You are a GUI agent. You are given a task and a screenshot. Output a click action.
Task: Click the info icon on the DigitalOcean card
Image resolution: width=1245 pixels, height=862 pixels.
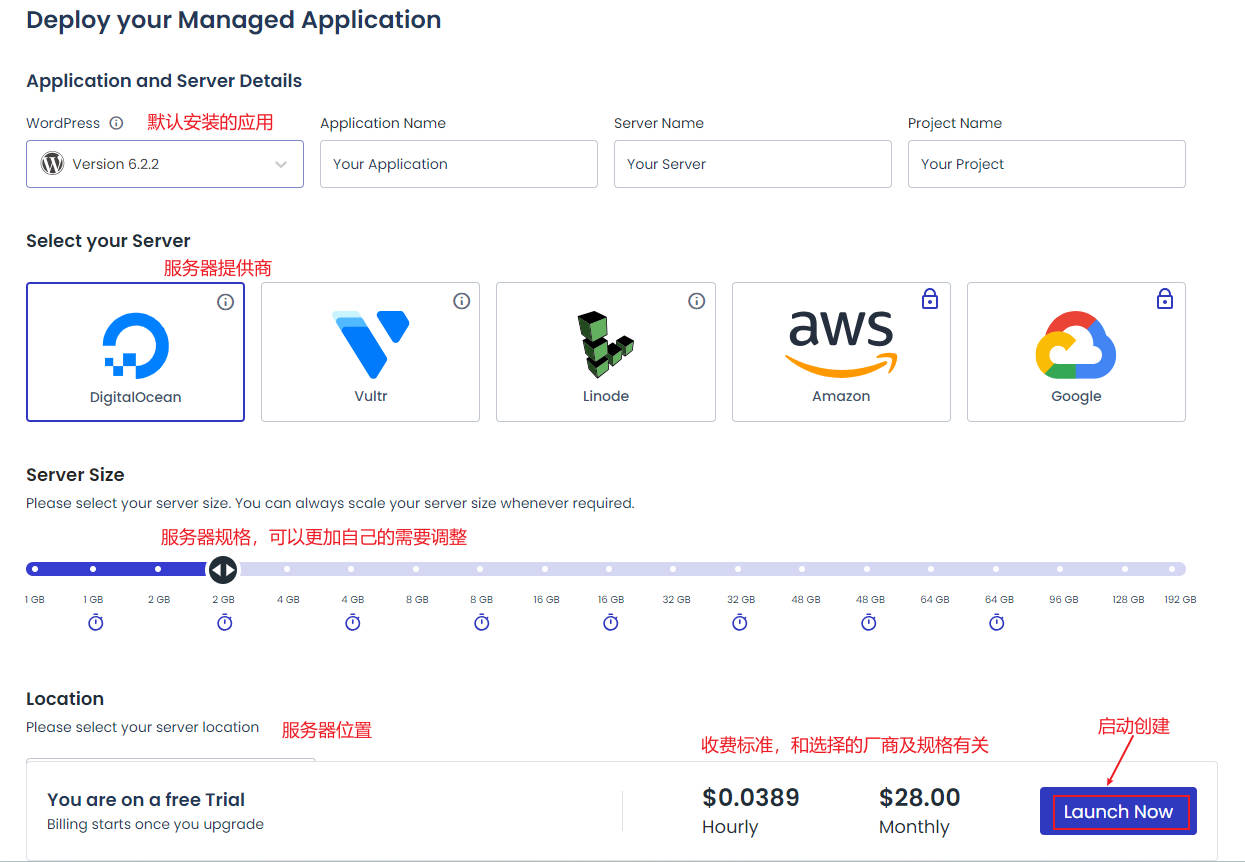225,301
